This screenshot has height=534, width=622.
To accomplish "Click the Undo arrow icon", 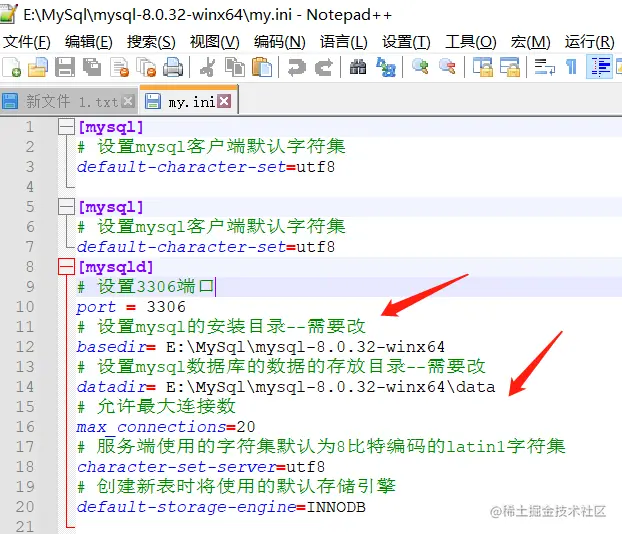I will (296, 67).
